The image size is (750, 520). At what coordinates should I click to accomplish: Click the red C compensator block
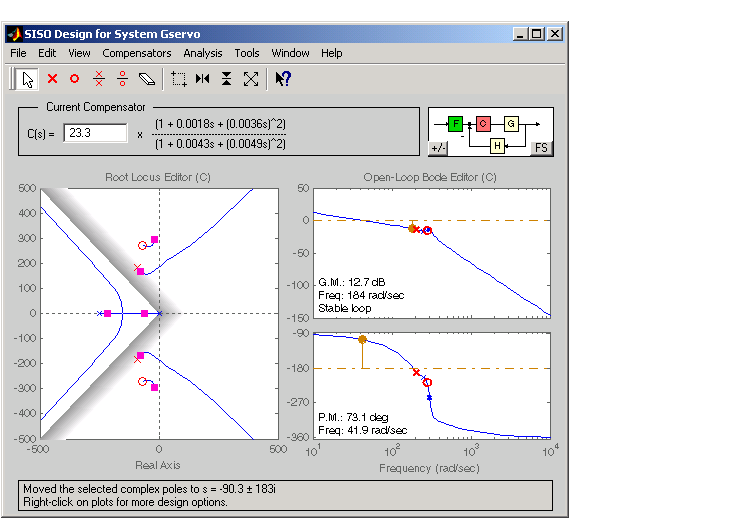tap(483, 123)
